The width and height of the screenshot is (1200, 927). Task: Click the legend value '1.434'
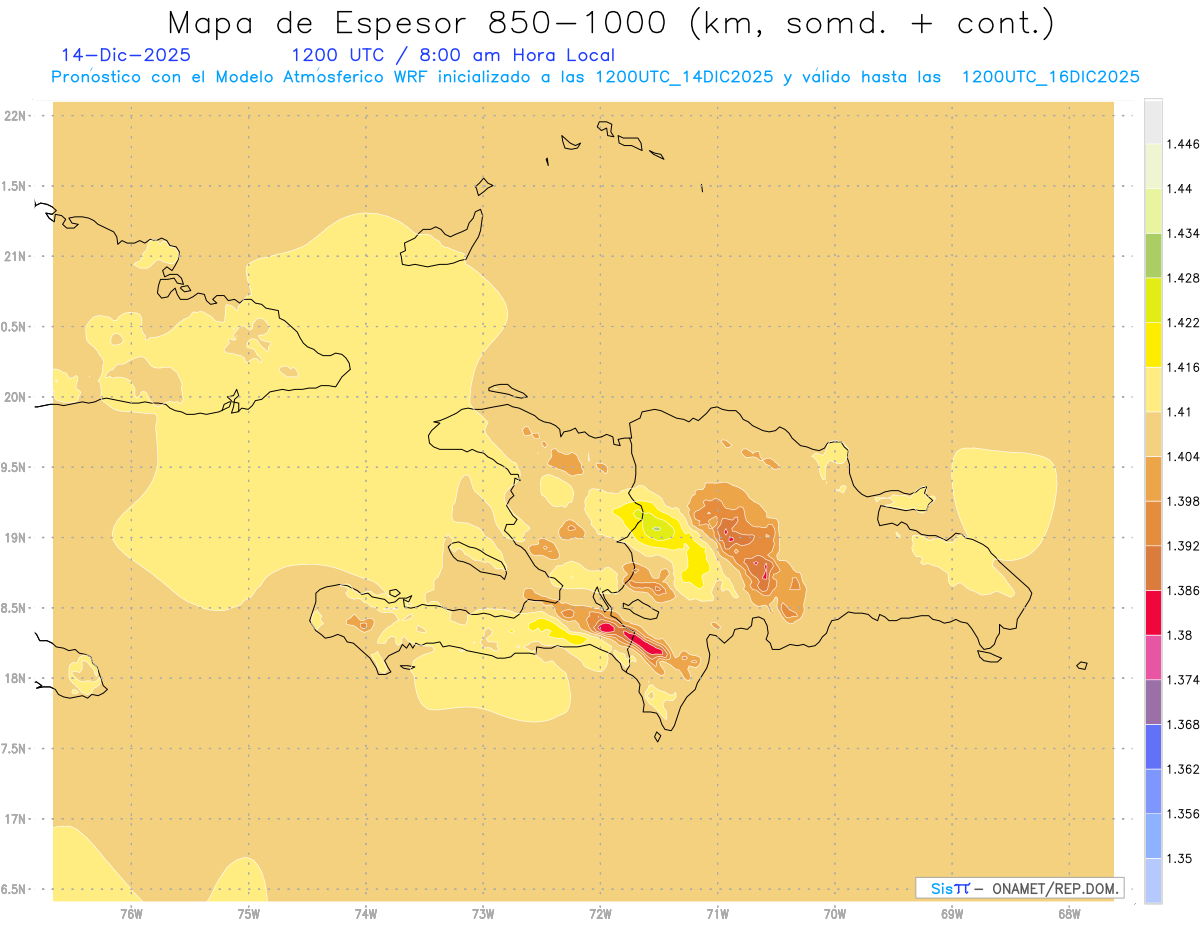click(1183, 233)
